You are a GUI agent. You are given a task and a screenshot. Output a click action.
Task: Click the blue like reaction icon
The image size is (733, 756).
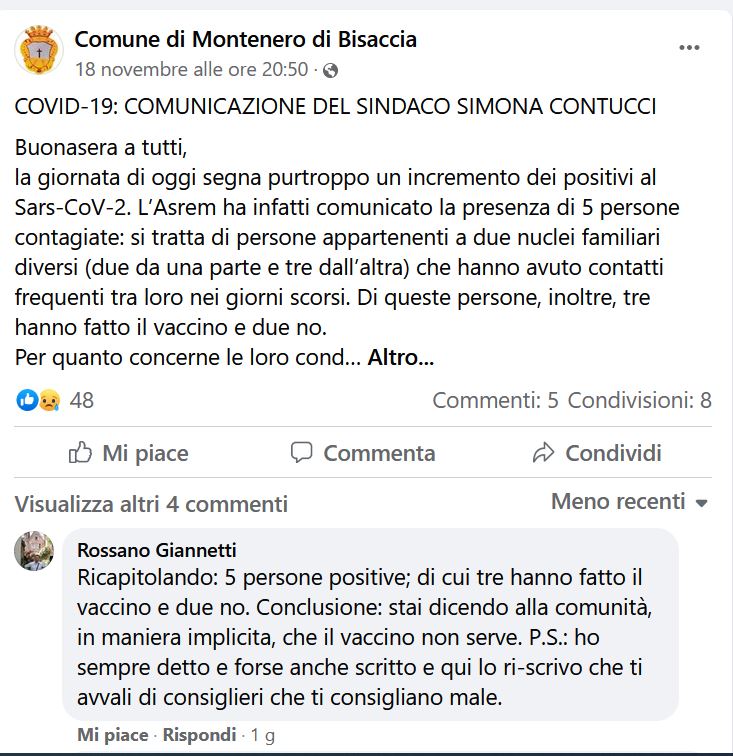[27, 400]
